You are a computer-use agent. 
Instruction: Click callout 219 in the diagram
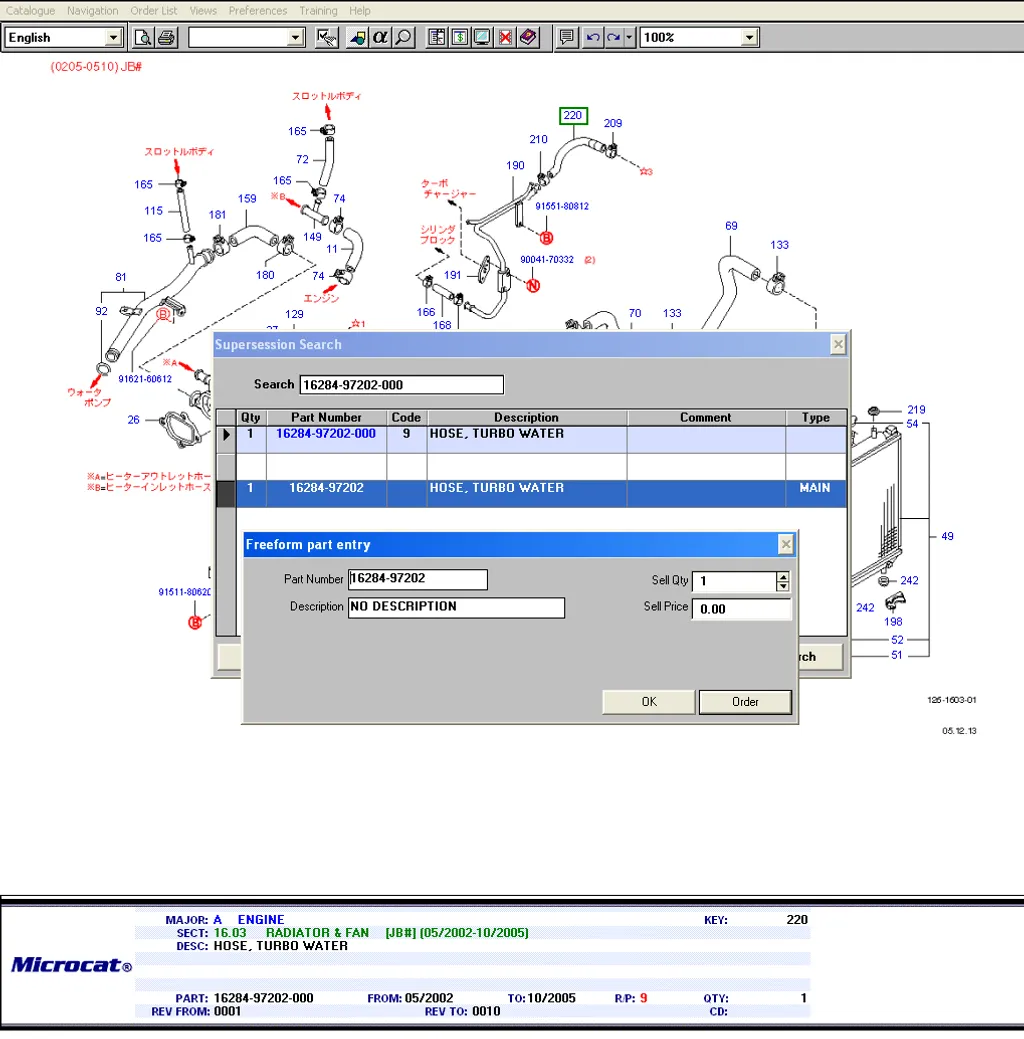[x=916, y=410]
